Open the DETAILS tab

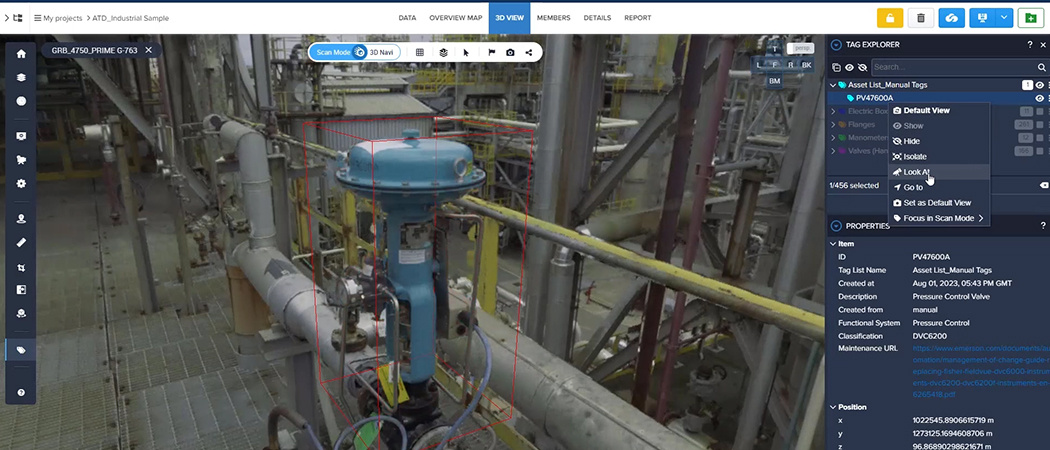pos(597,18)
